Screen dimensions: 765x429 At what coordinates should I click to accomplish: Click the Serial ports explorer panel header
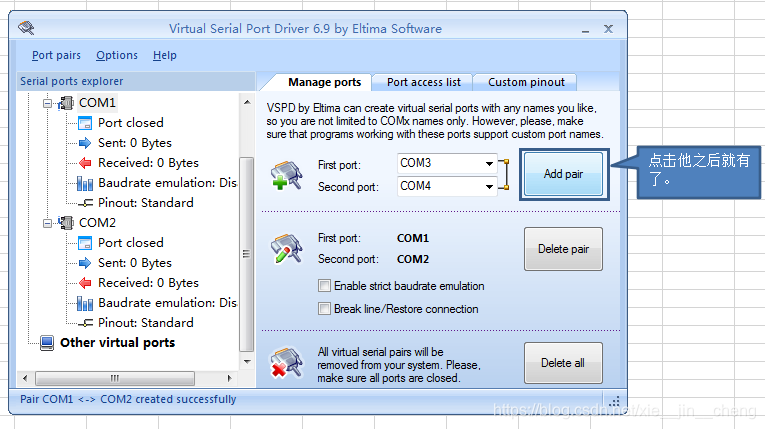coord(136,82)
